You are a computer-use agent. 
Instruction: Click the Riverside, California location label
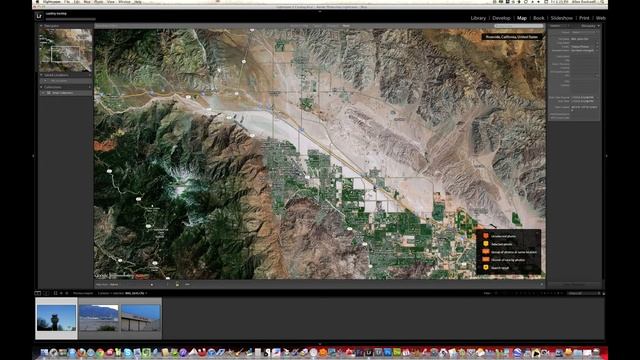pyautogui.click(x=512, y=37)
